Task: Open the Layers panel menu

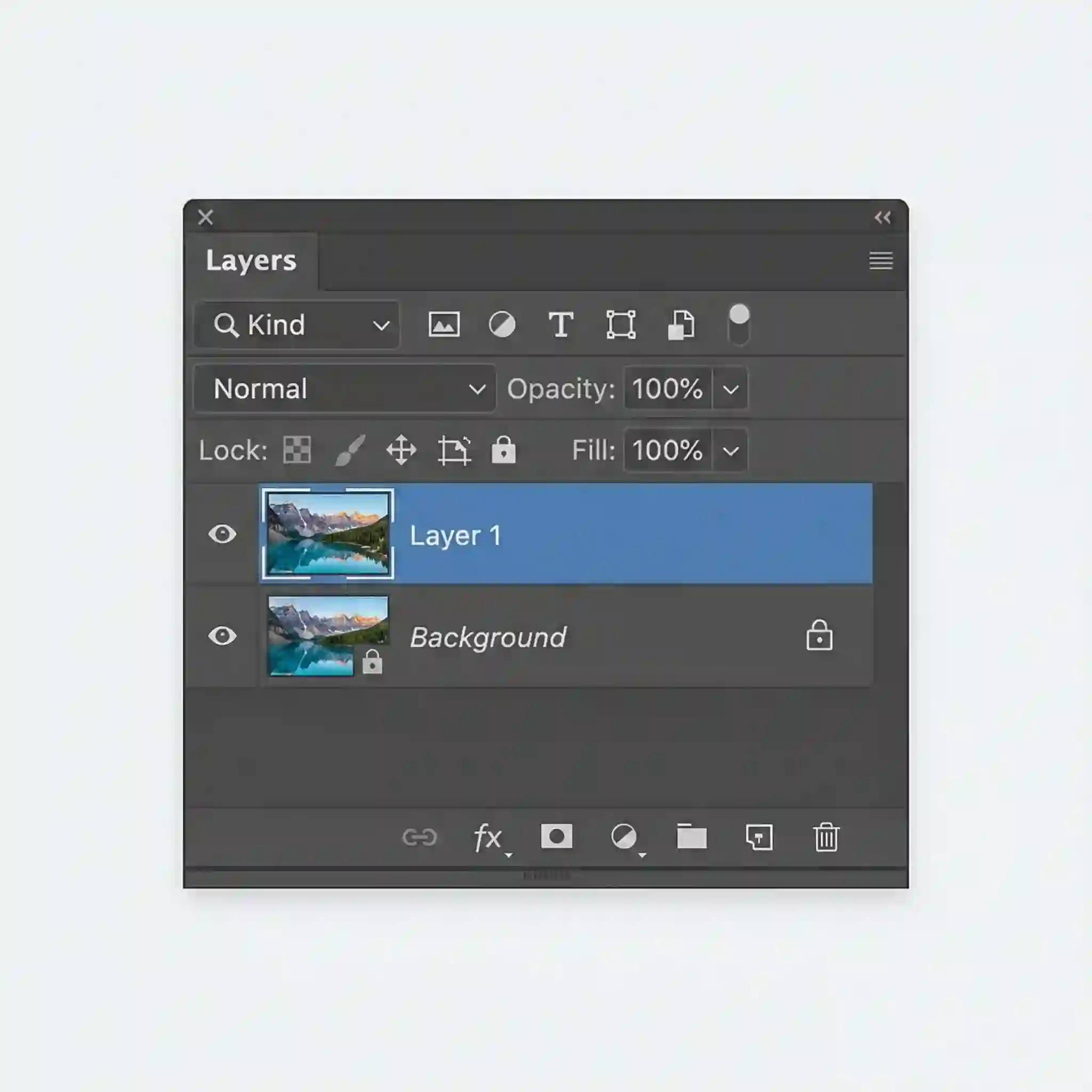Action: (x=881, y=261)
